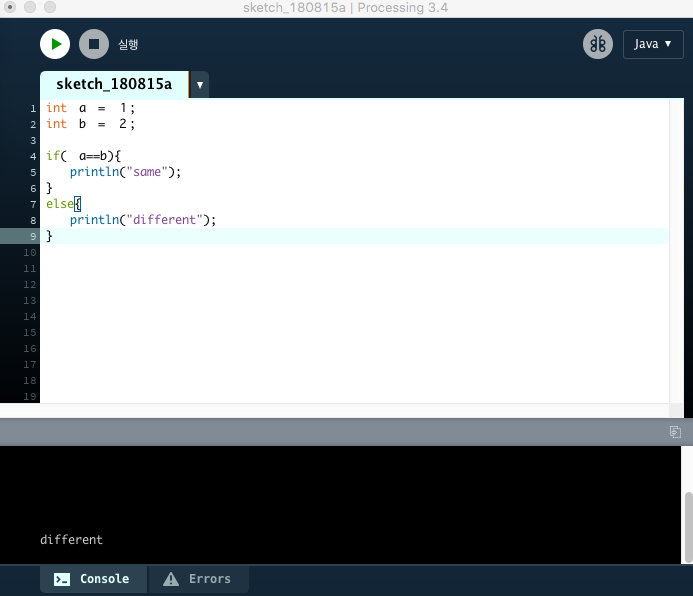
Task: Click the Errors warning triangle icon
Action: (171, 579)
